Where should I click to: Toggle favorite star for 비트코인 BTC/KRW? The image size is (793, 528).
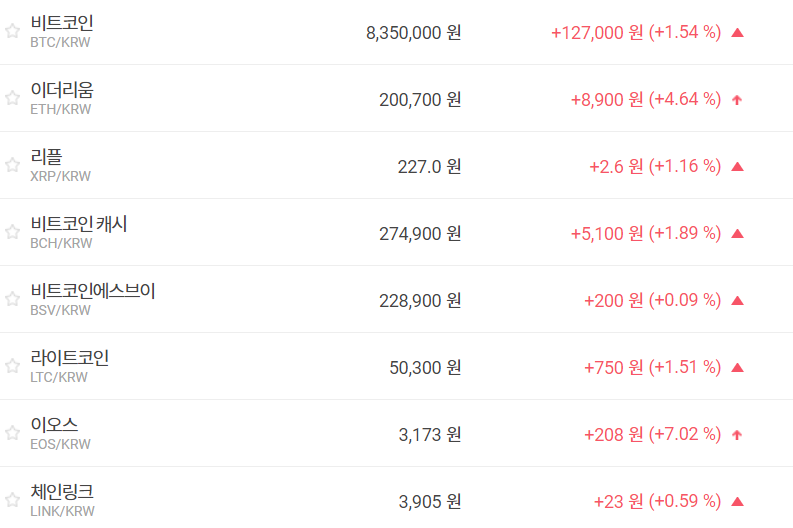pyautogui.click(x=12, y=31)
